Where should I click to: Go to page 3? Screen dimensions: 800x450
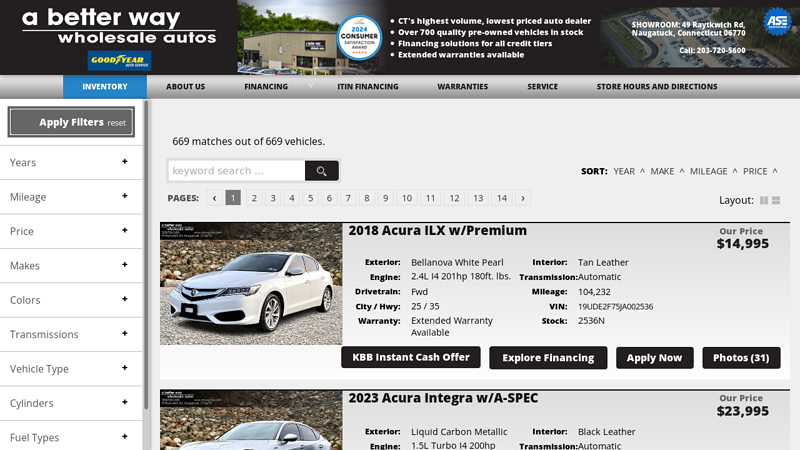(273, 198)
